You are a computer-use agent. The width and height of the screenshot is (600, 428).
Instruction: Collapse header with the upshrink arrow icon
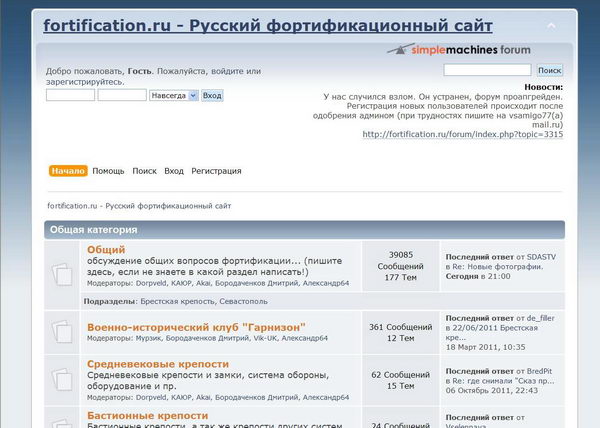[x=551, y=26]
